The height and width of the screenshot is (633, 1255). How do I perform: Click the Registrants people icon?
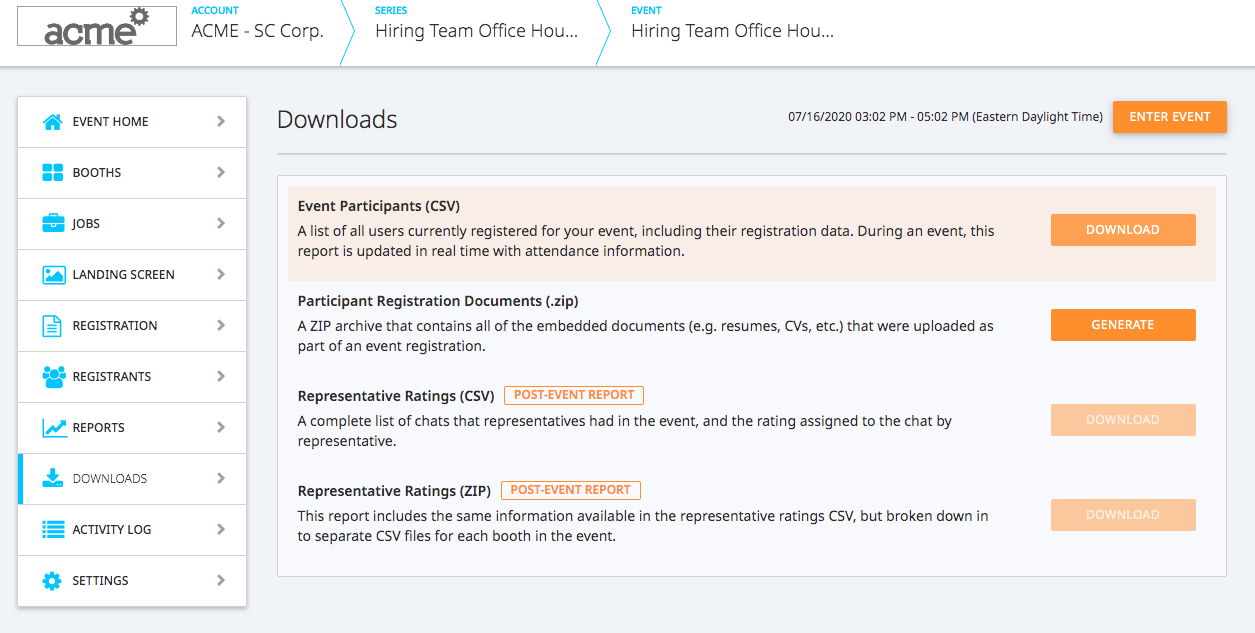(x=53, y=377)
